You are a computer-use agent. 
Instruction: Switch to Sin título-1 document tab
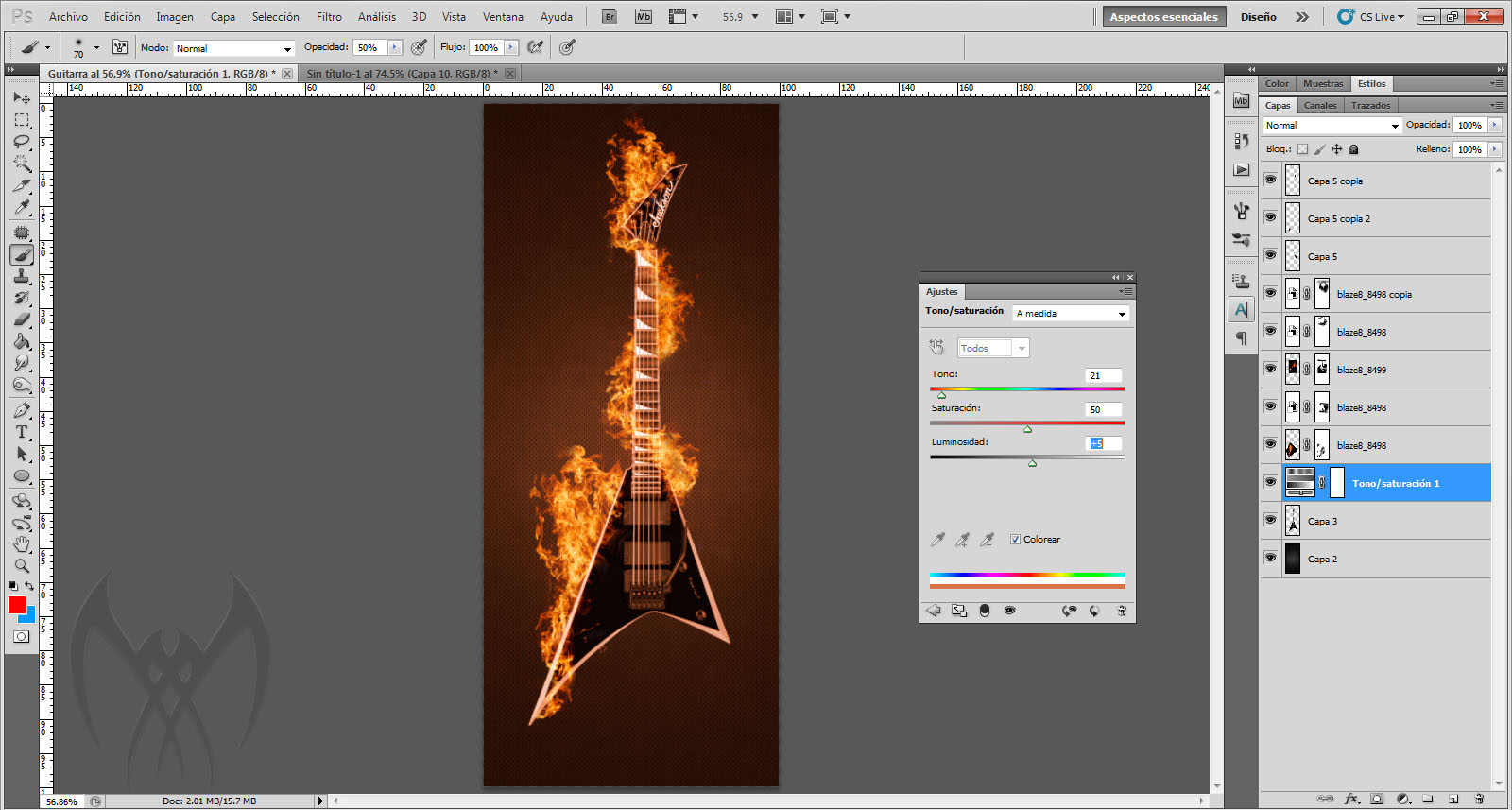coord(408,73)
